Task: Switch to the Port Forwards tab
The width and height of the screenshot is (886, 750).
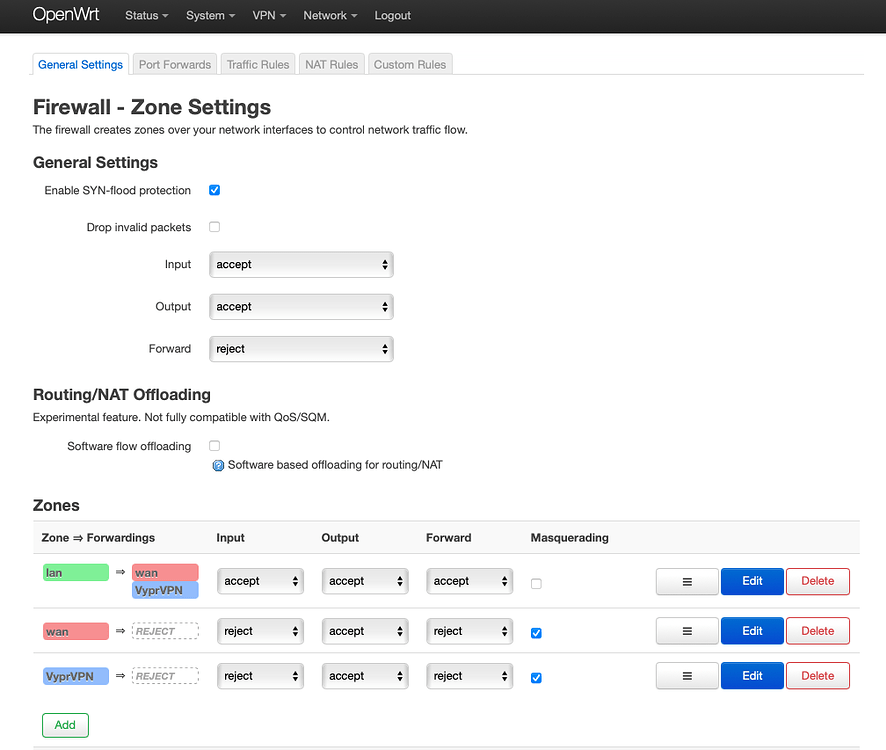Action: coord(174,63)
